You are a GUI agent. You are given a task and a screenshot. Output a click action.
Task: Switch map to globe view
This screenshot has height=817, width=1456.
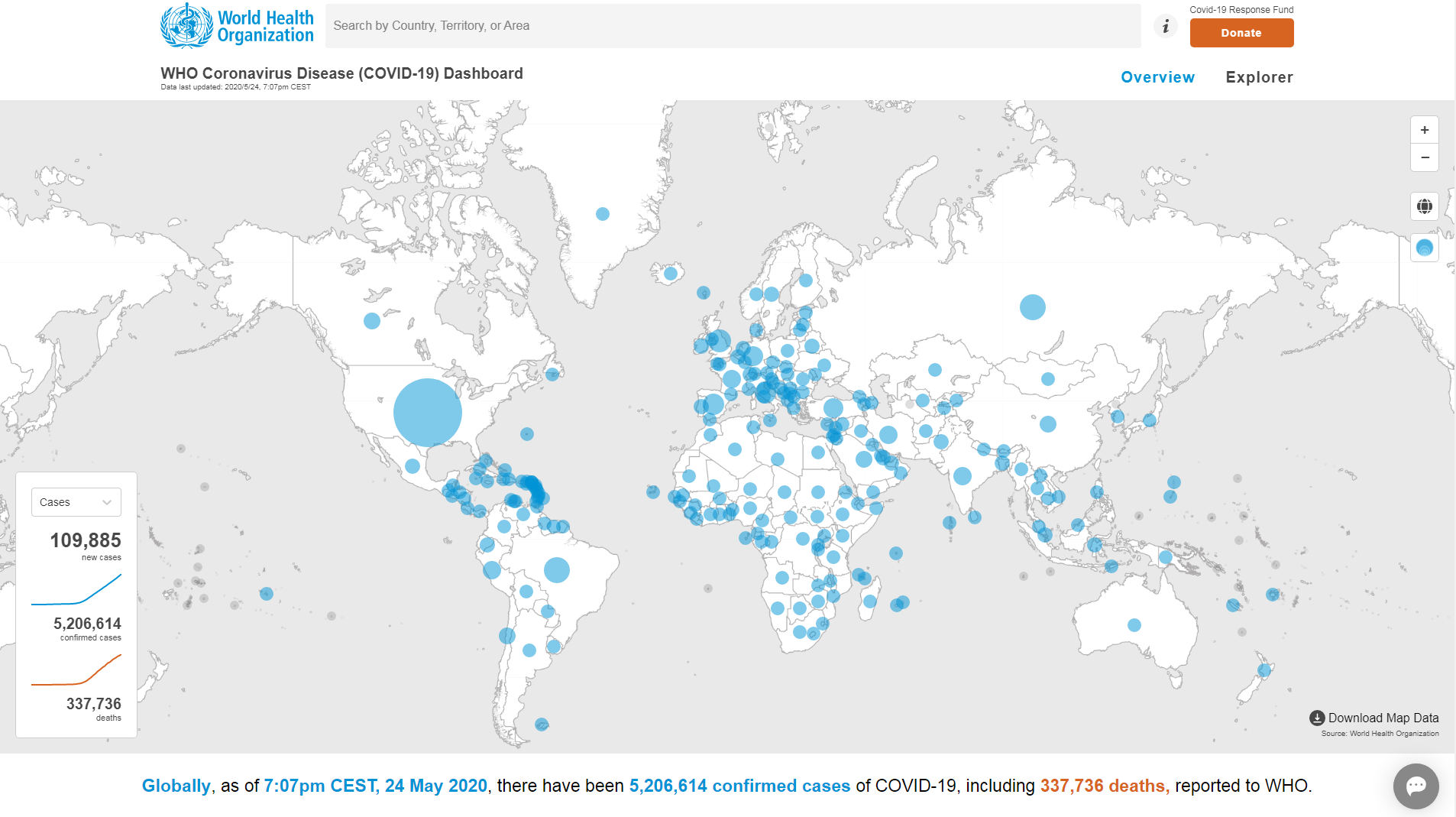click(x=1424, y=206)
